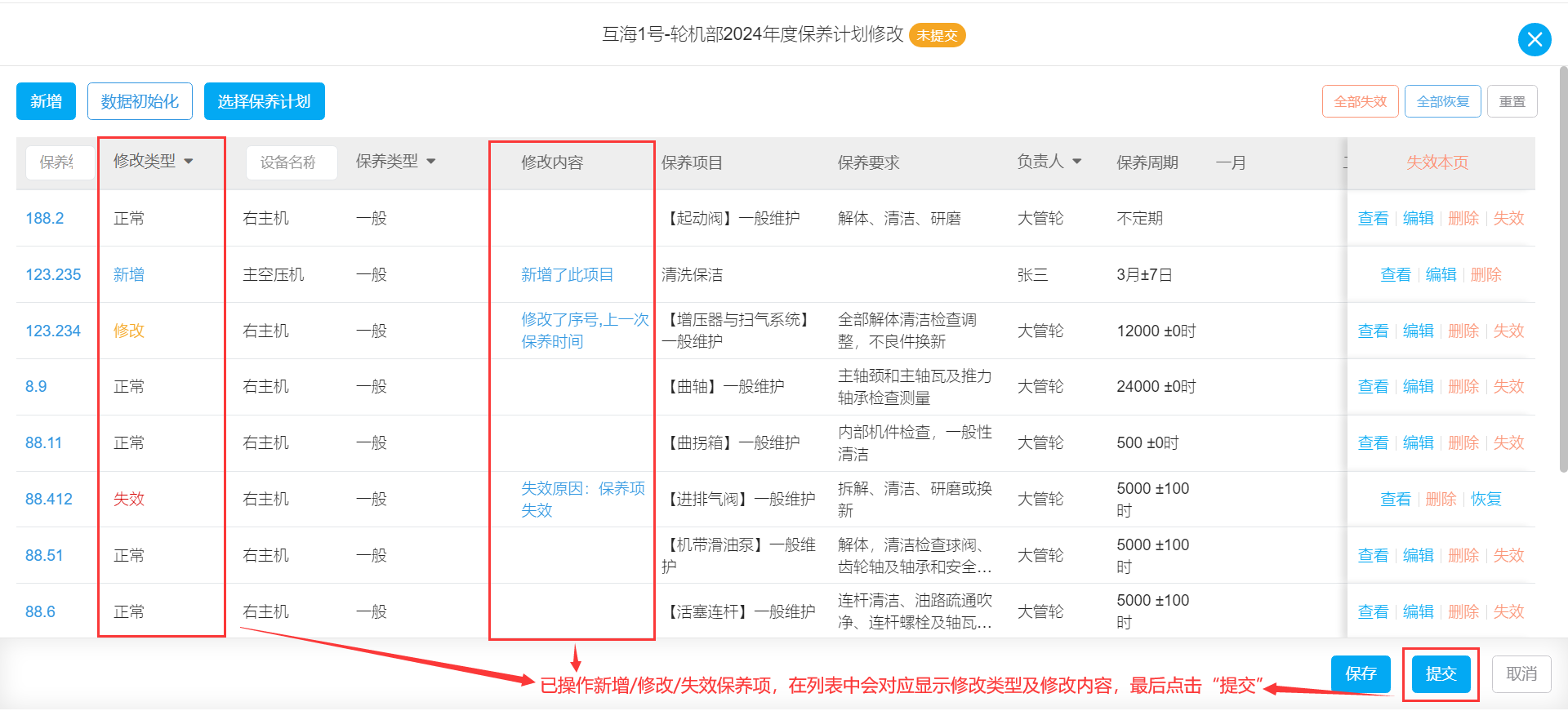Edit the row 188.2 item
Screen dimensions: 1568x711
(1418, 218)
